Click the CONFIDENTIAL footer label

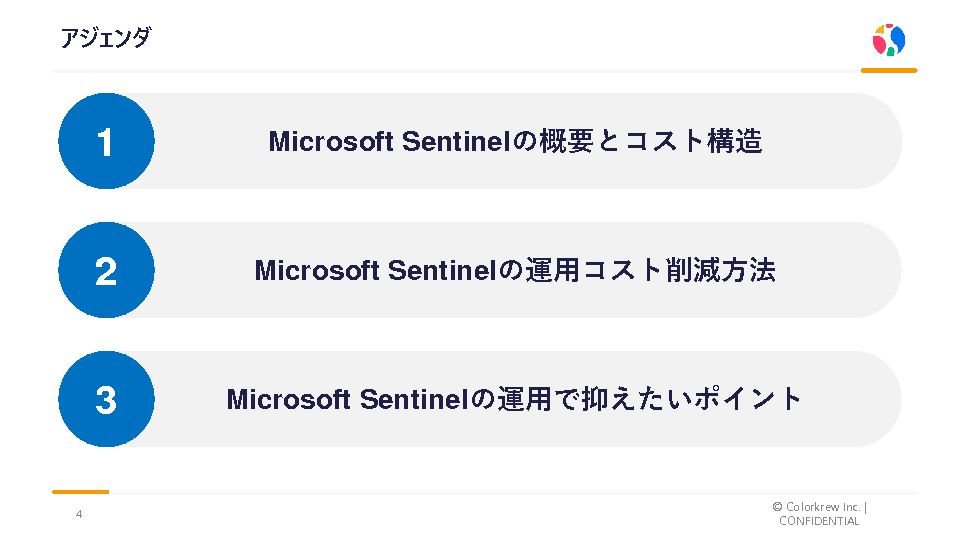(819, 521)
